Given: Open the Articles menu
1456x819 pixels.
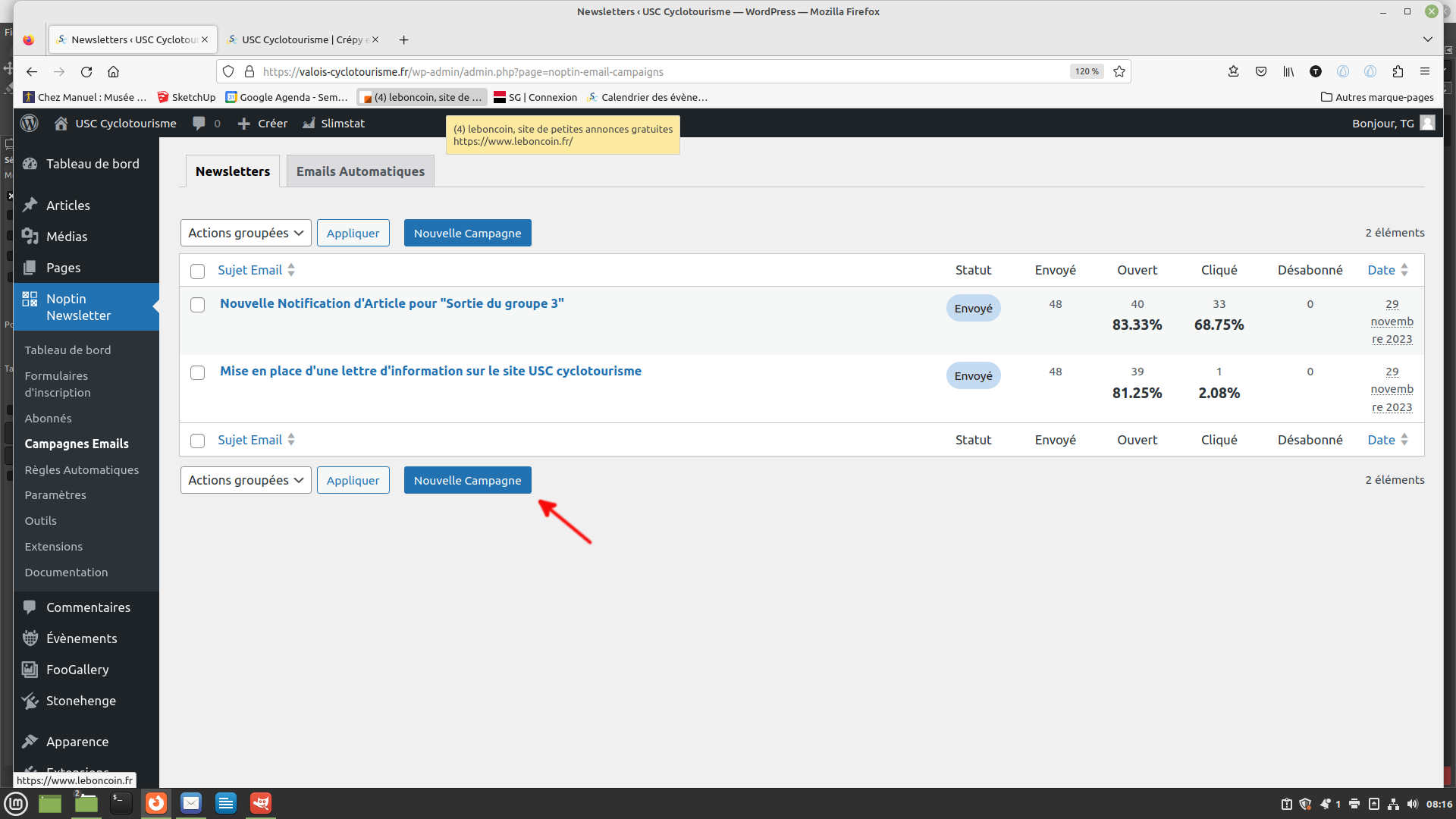Looking at the screenshot, I should click(86, 206).
